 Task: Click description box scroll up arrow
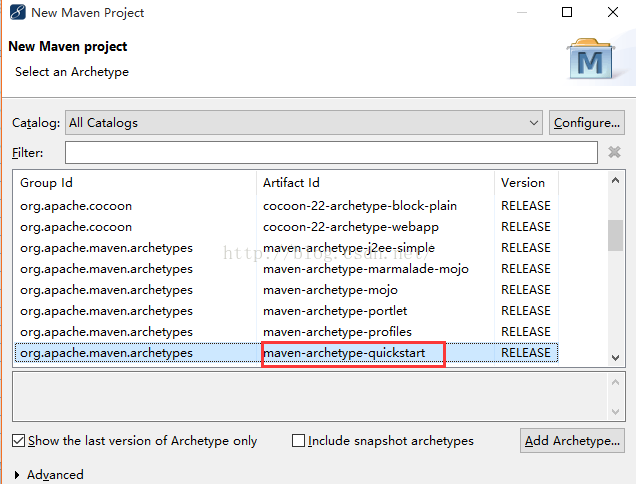pyautogui.click(x=615, y=382)
